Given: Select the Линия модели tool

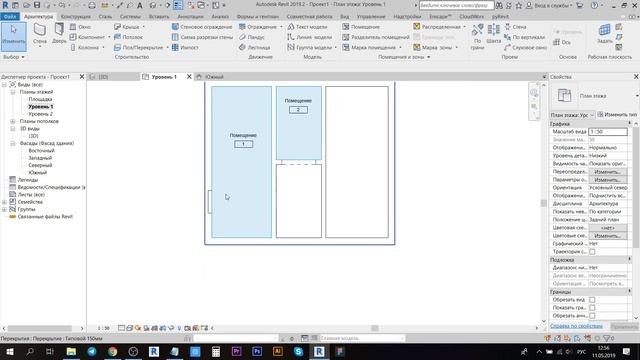Looking at the screenshot, I should pyautogui.click(x=310, y=37).
